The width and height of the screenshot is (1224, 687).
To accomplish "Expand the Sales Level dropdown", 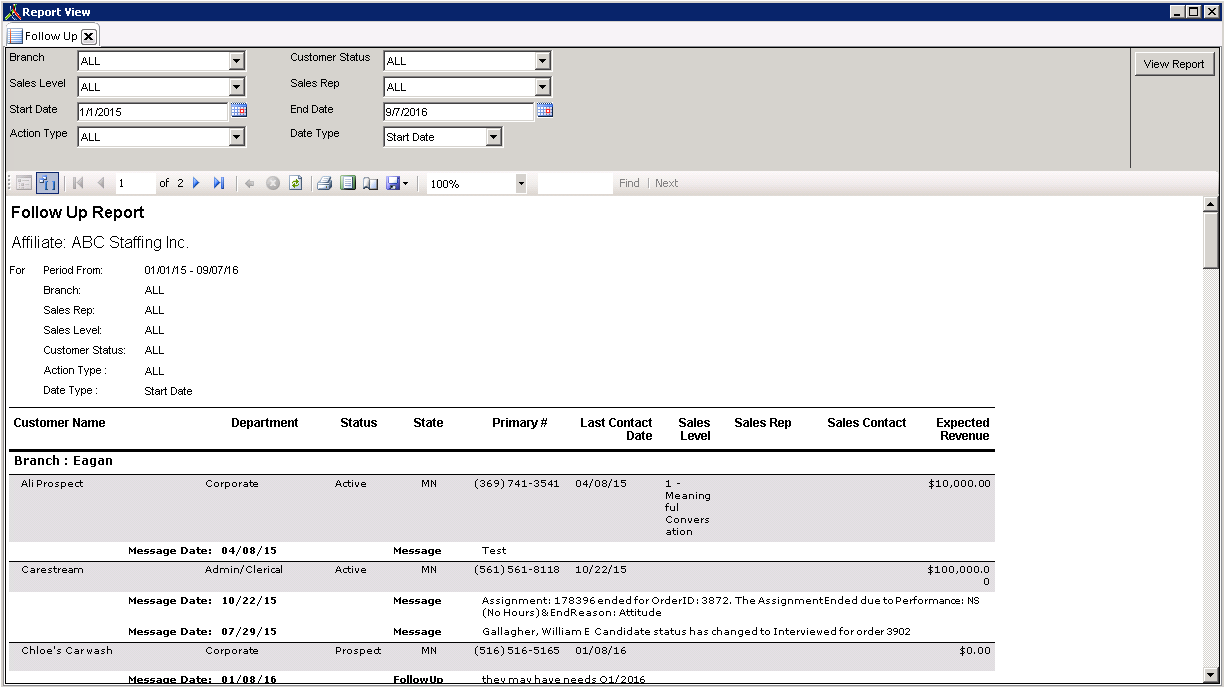I will coord(237,87).
